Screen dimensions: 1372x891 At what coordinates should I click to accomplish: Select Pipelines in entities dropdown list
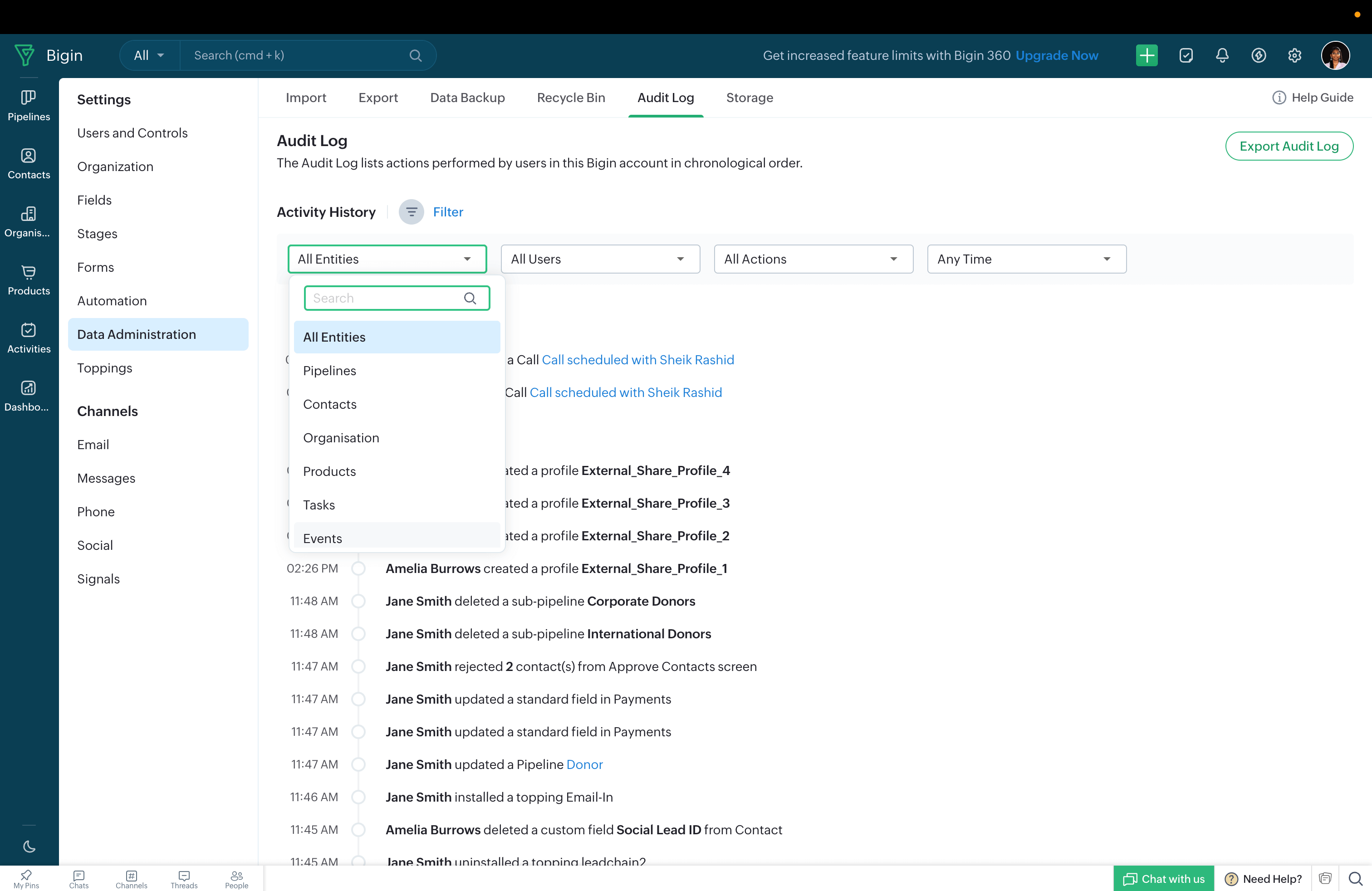click(329, 371)
